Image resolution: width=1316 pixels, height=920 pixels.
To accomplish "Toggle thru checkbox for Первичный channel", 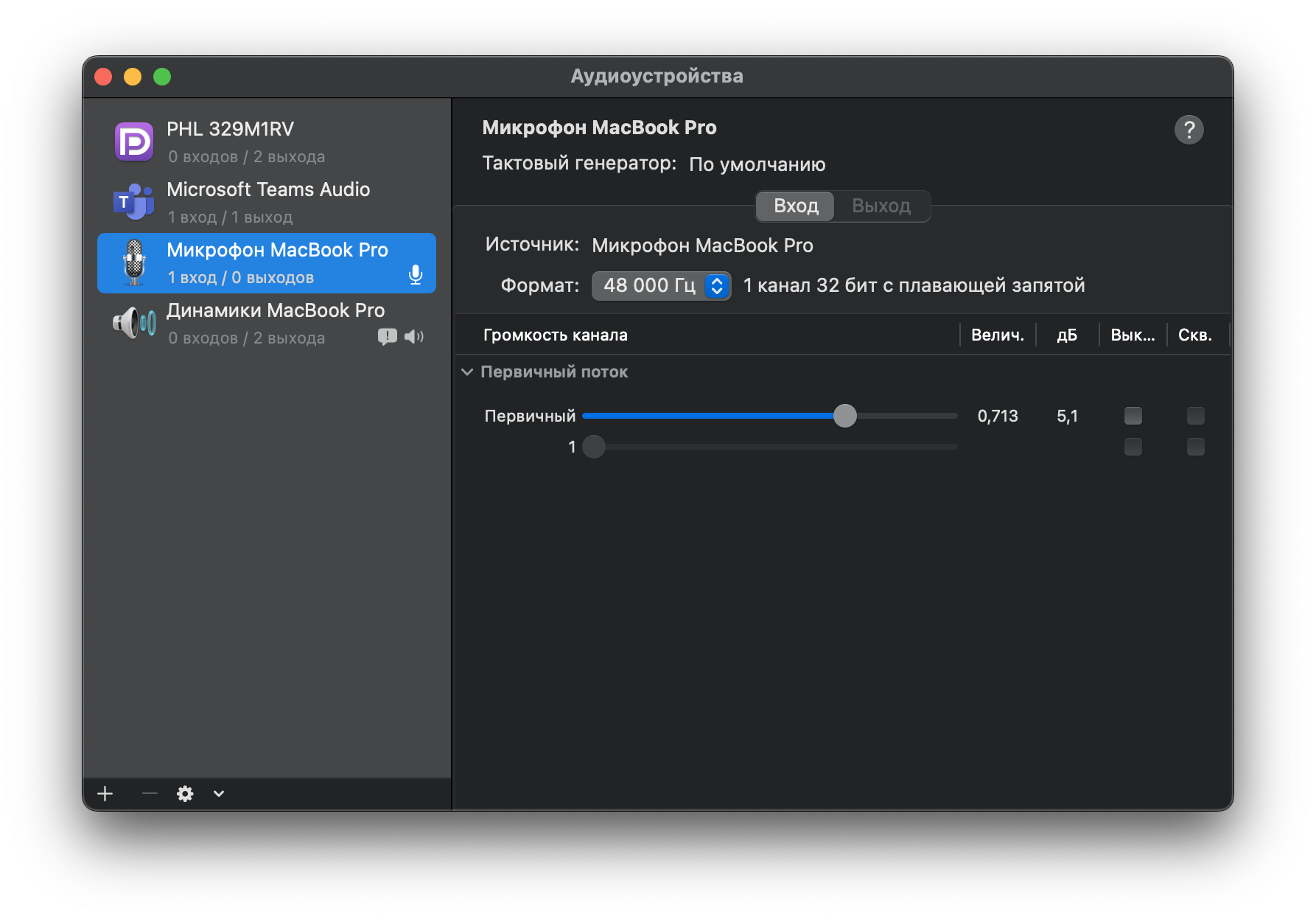I will click(x=1196, y=416).
